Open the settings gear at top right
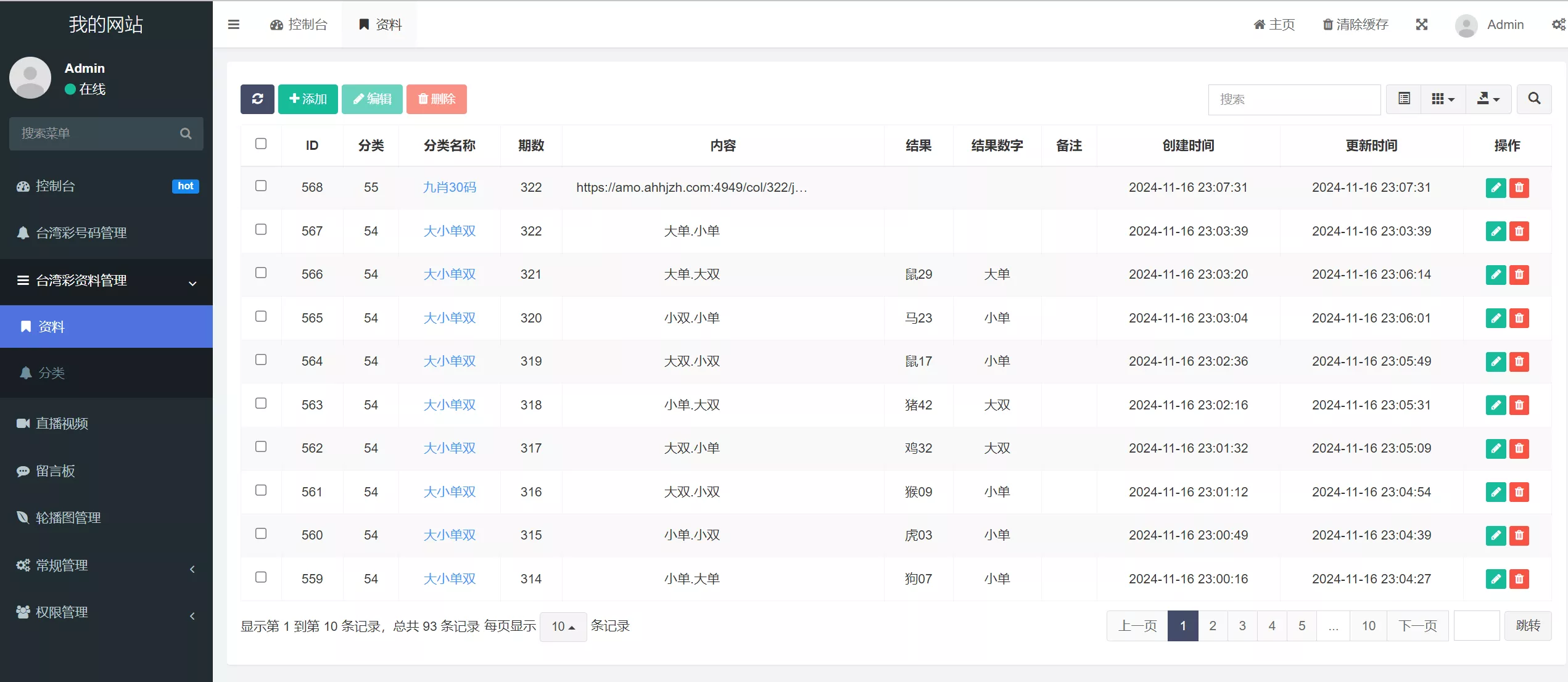The height and width of the screenshot is (682, 1568). pyautogui.click(x=1559, y=24)
